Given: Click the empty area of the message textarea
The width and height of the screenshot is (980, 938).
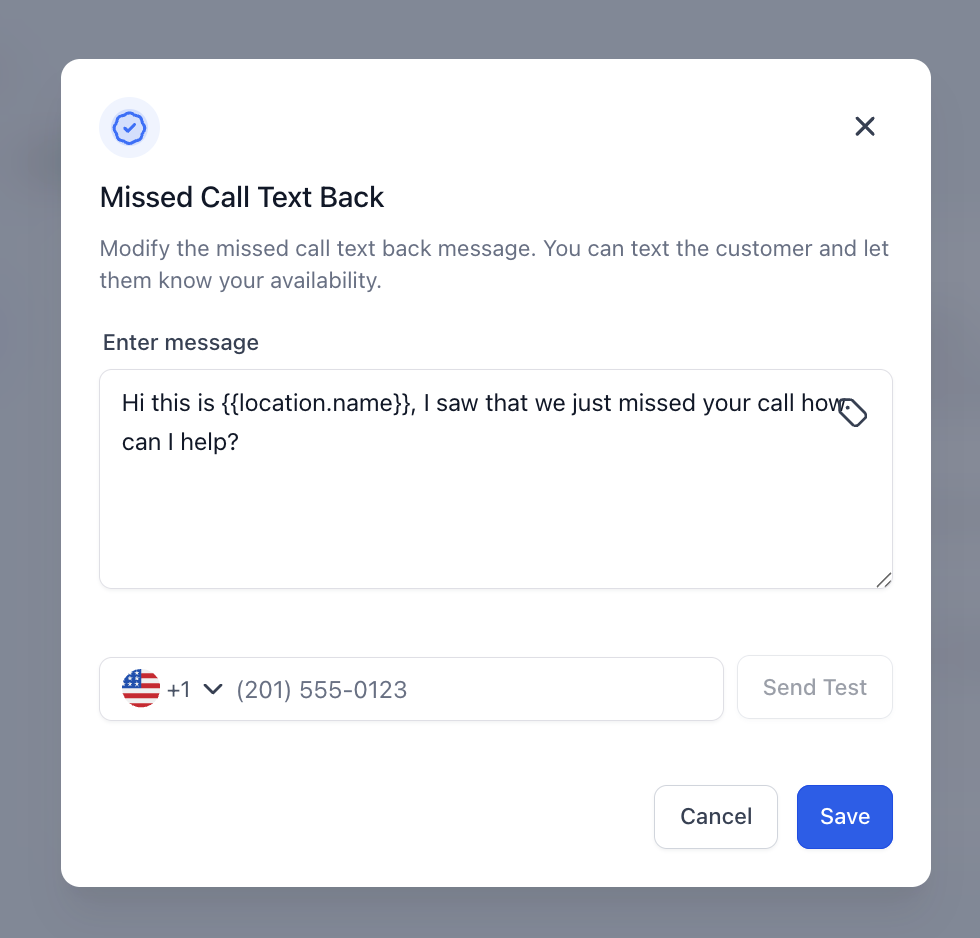Looking at the screenshot, I should (x=495, y=520).
